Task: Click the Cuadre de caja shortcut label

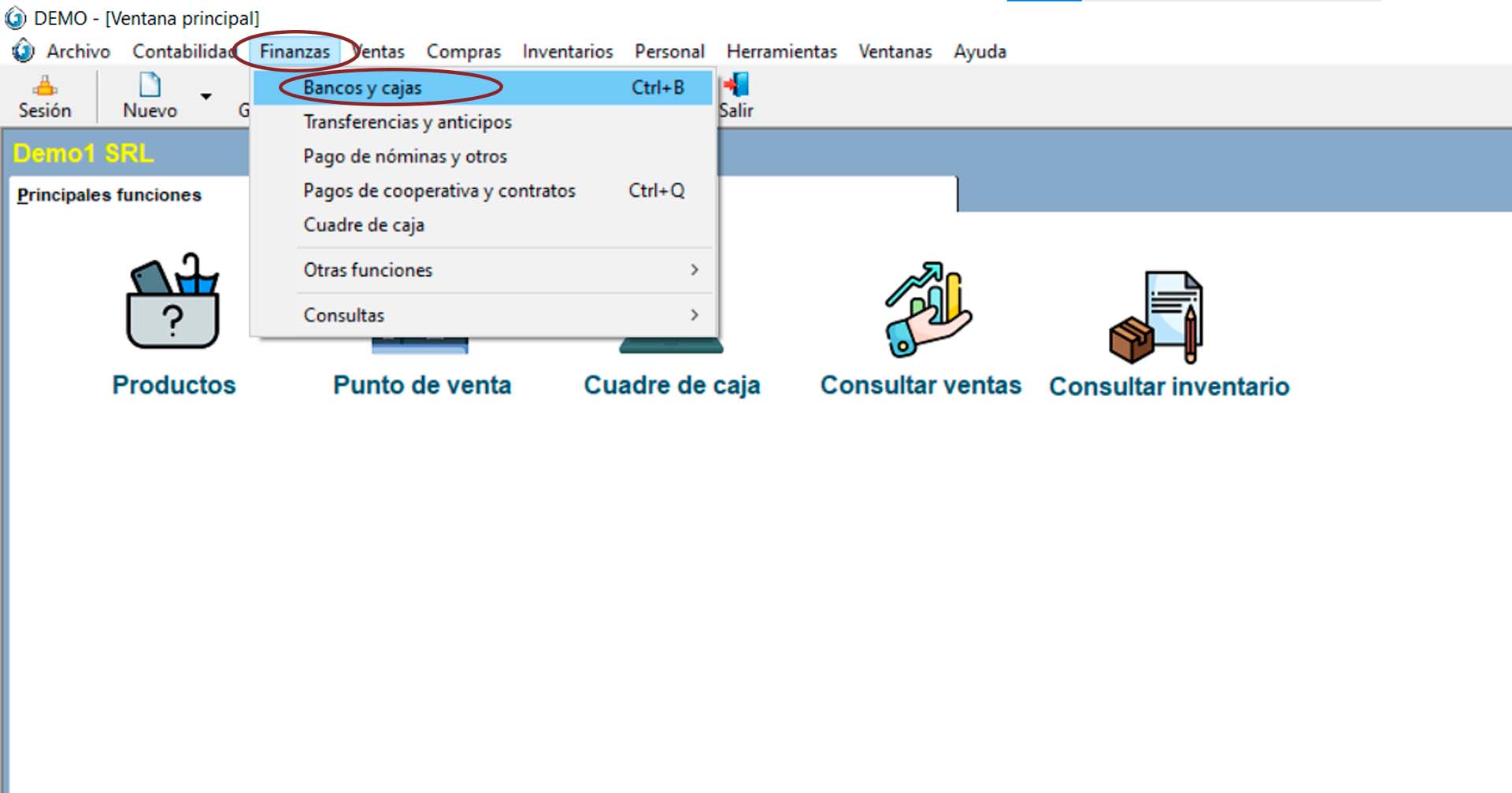Action: (x=672, y=385)
